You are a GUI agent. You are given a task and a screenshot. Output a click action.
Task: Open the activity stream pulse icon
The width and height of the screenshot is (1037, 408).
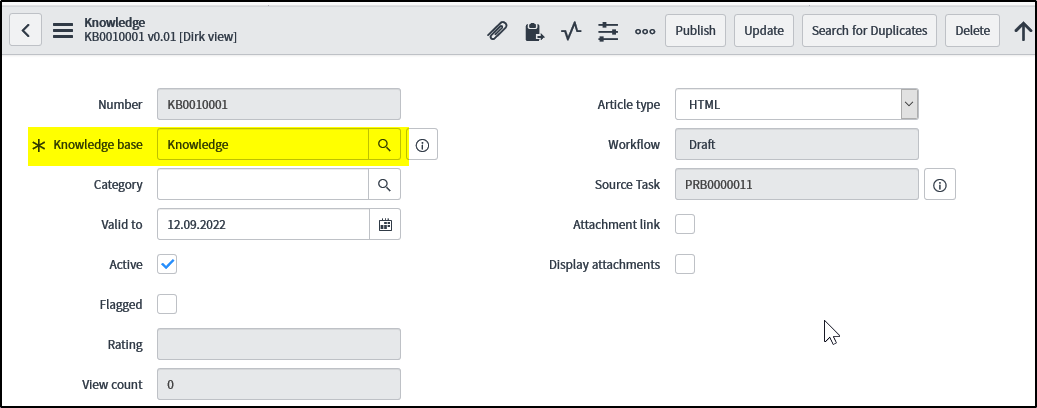click(x=571, y=30)
